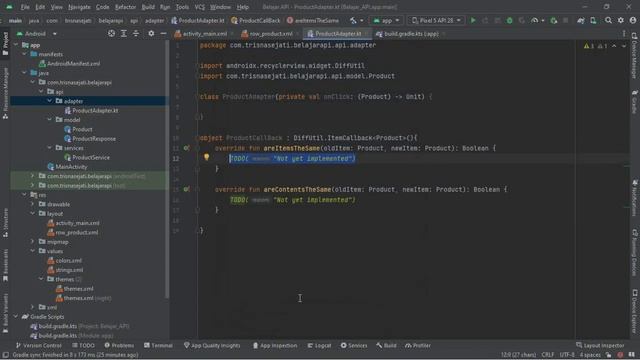Click the warning indicator in editor corner
Image resolution: width=640 pixels, height=360 pixels.
point(589,46)
